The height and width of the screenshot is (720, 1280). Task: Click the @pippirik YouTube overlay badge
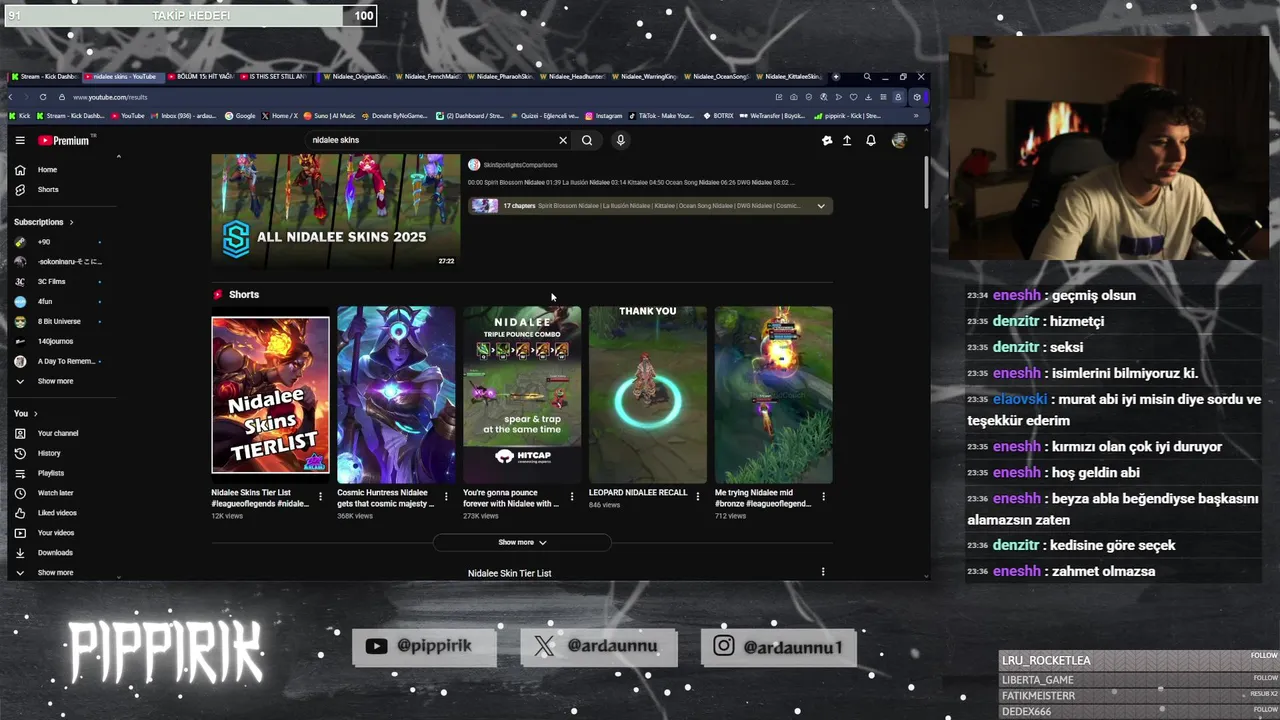424,646
